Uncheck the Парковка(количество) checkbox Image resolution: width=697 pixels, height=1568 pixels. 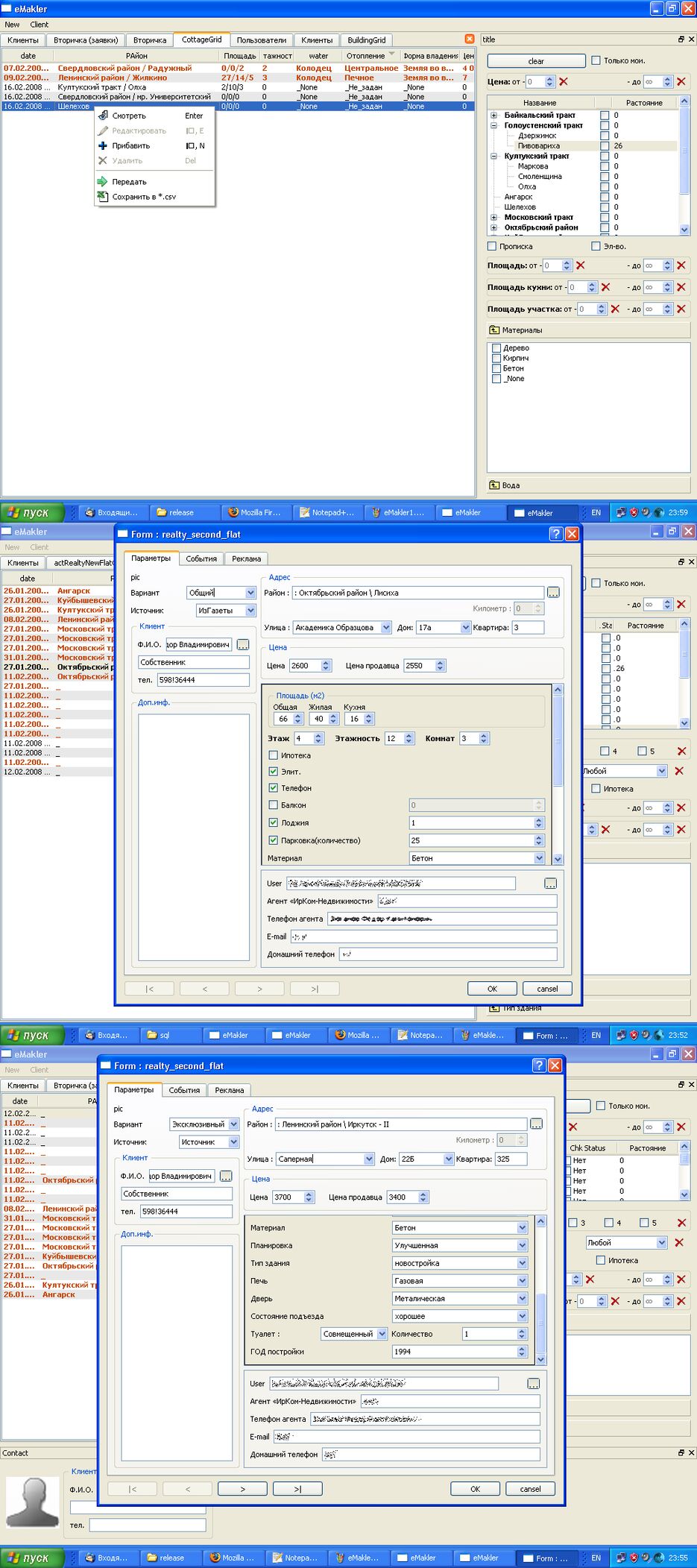click(x=273, y=840)
